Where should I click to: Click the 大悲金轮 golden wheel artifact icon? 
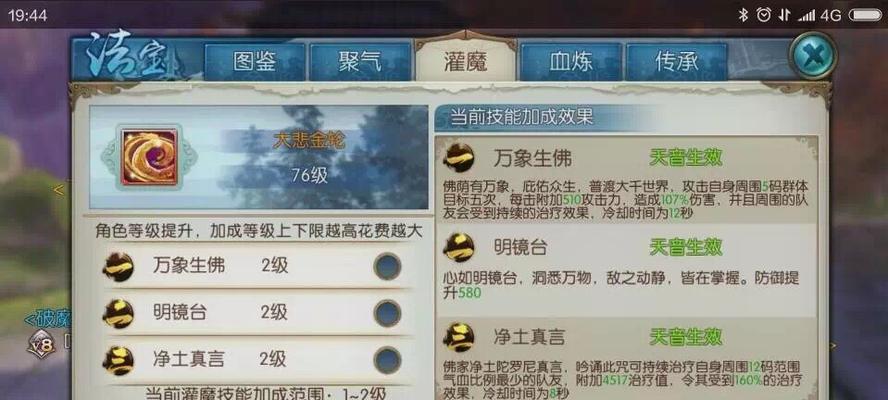150,158
